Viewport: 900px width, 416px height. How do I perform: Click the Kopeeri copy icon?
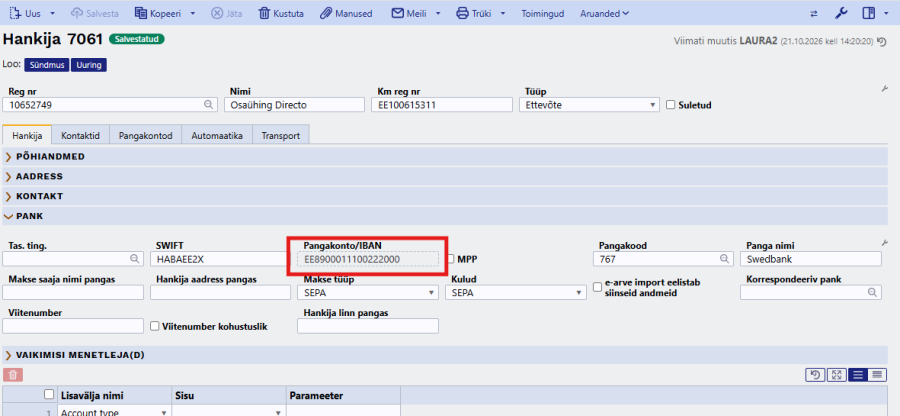coord(141,13)
